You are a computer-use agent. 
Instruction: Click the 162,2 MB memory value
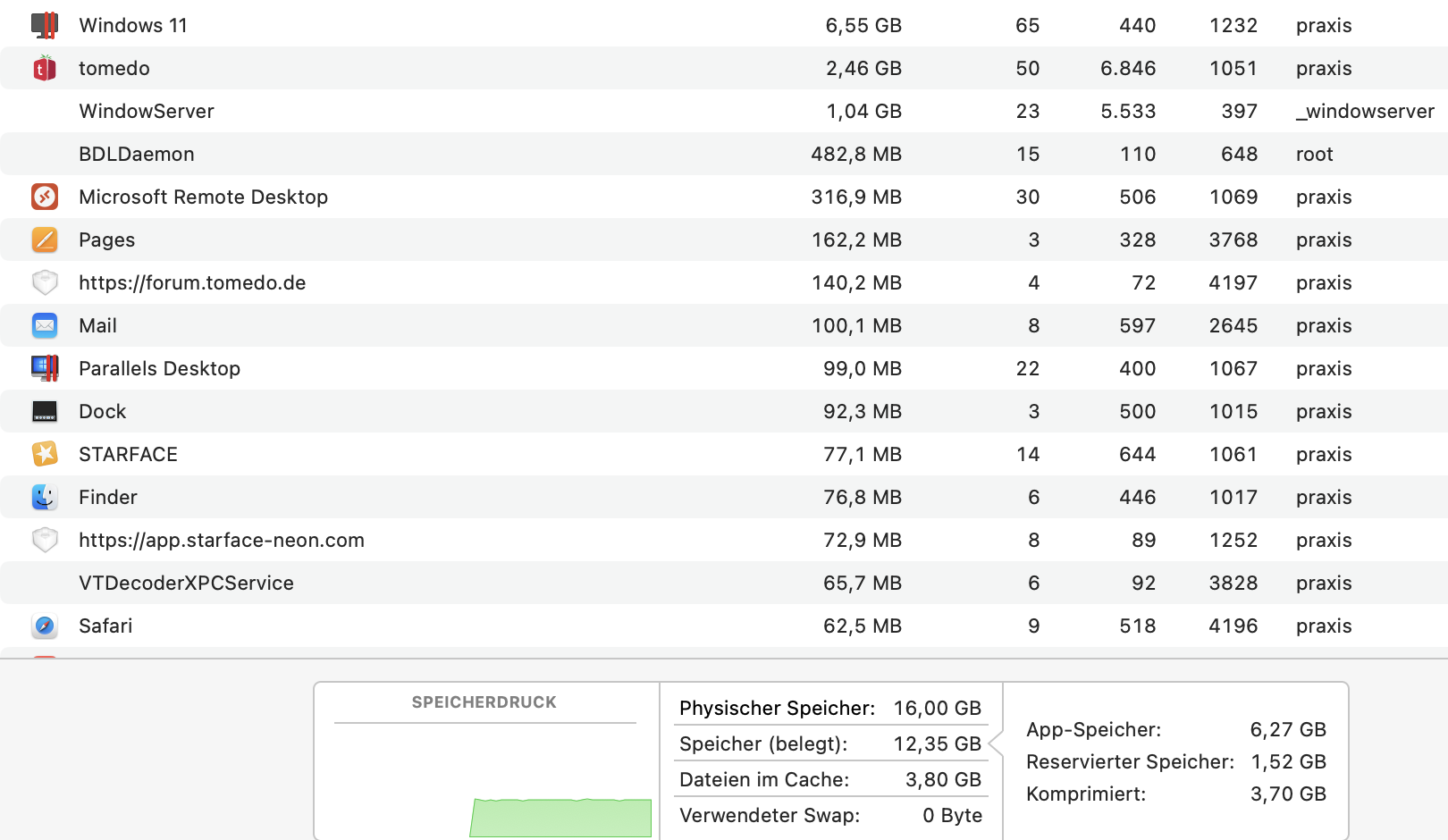click(x=856, y=239)
